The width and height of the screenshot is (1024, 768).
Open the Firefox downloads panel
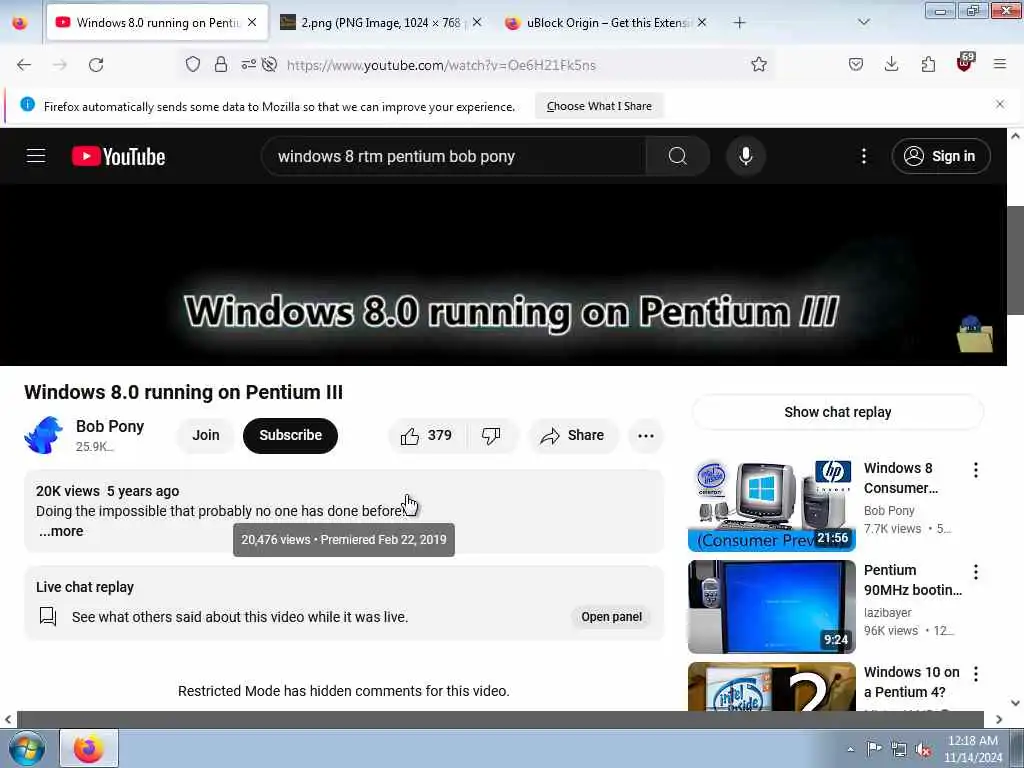891,64
